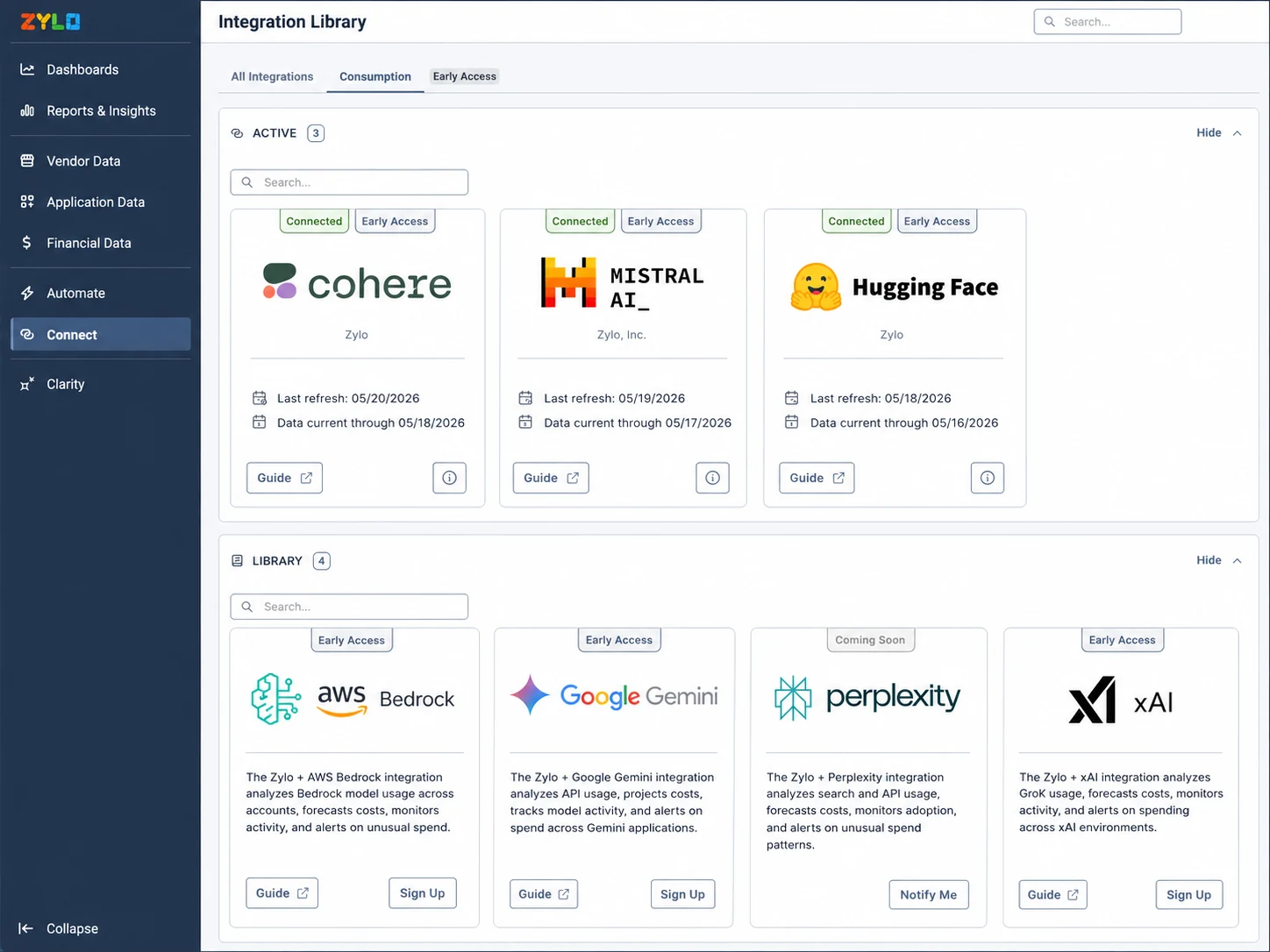The height and width of the screenshot is (952, 1270).
Task: Click the xAI logo
Action: click(1121, 700)
